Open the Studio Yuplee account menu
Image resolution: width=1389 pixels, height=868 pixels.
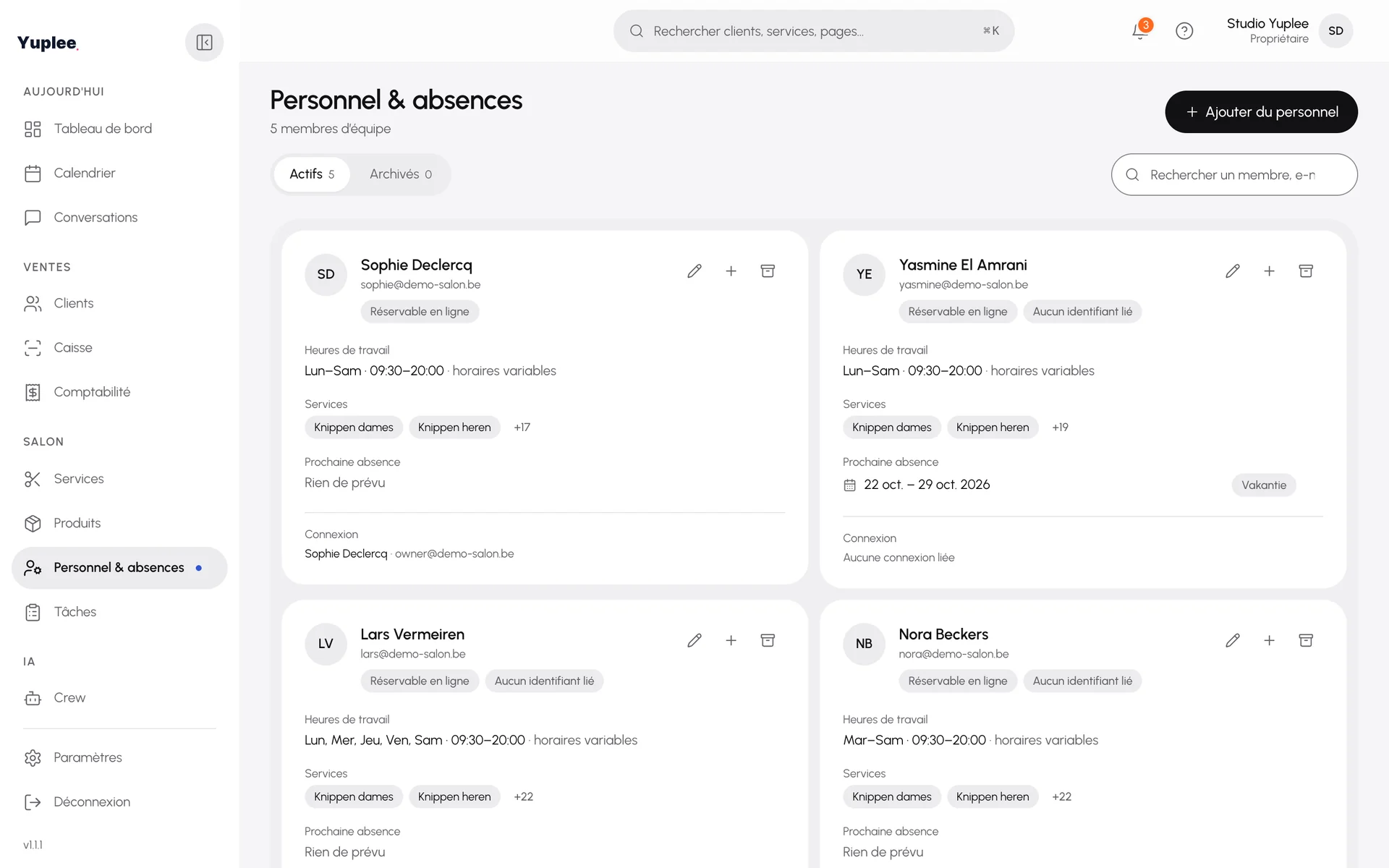pyautogui.click(x=1289, y=30)
